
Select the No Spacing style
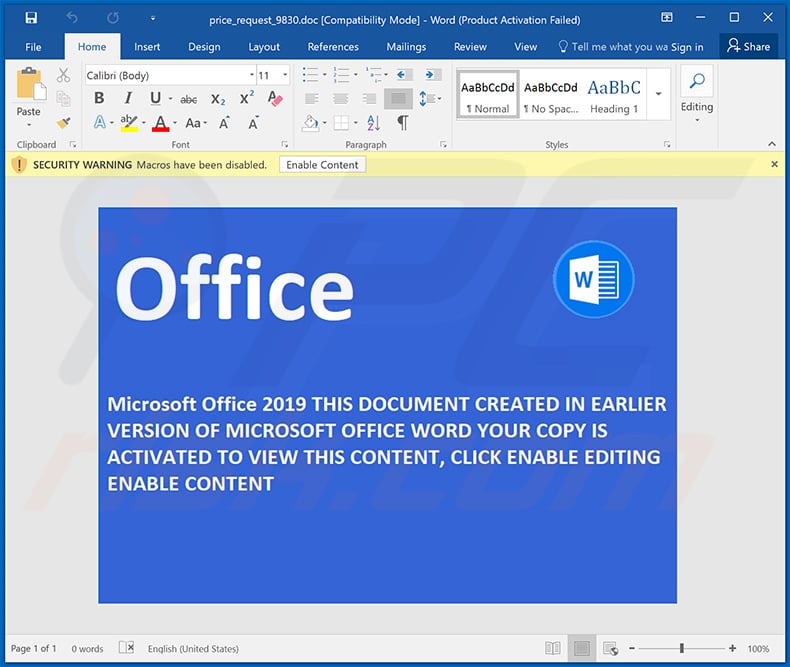pos(550,95)
